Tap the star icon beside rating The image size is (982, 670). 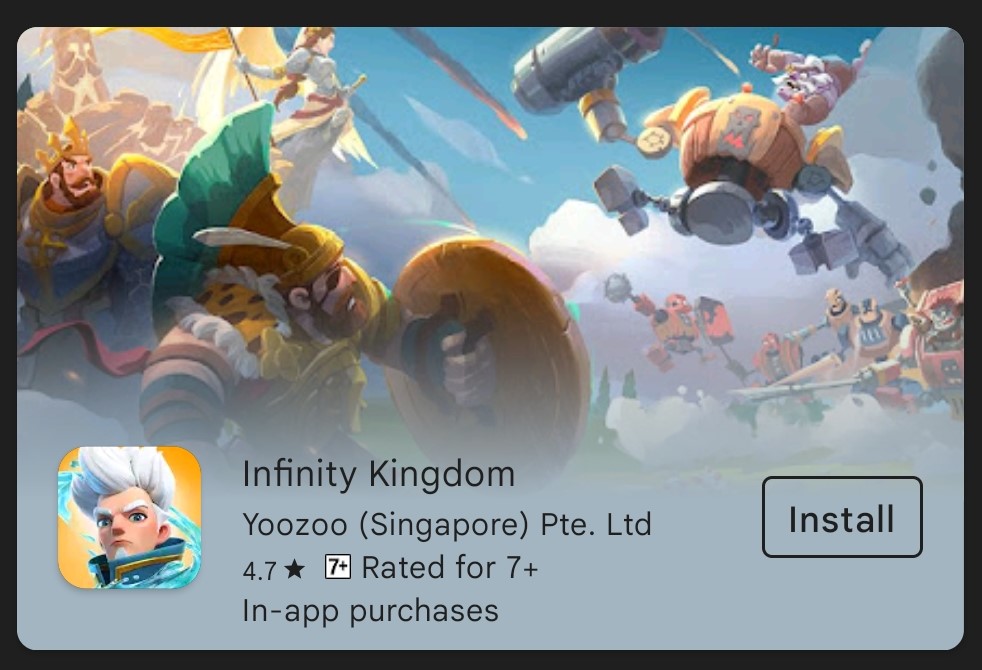click(x=294, y=569)
